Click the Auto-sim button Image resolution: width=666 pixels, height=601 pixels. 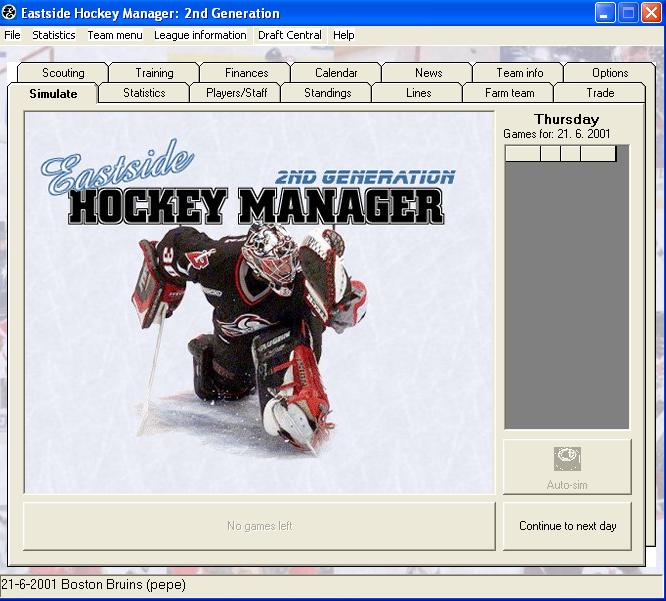pos(567,467)
